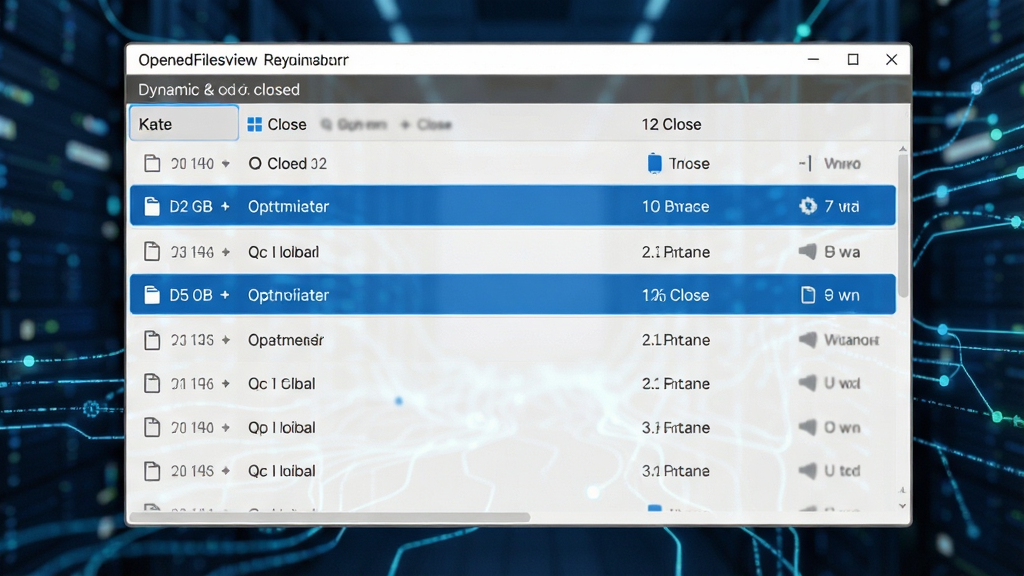
Task: Expand plus arrow beside 31 196
Action: 226,383
